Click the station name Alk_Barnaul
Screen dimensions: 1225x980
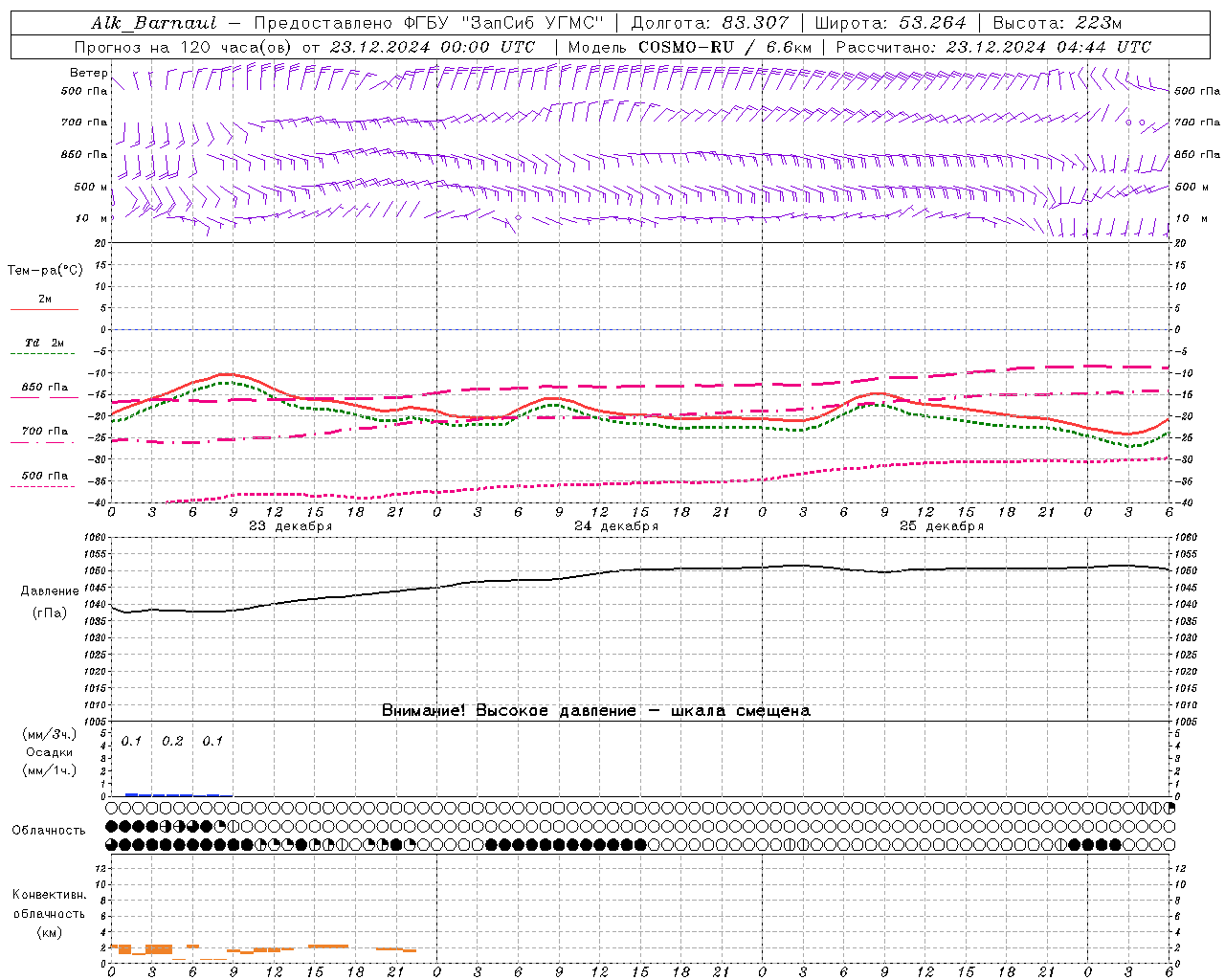[154, 23]
